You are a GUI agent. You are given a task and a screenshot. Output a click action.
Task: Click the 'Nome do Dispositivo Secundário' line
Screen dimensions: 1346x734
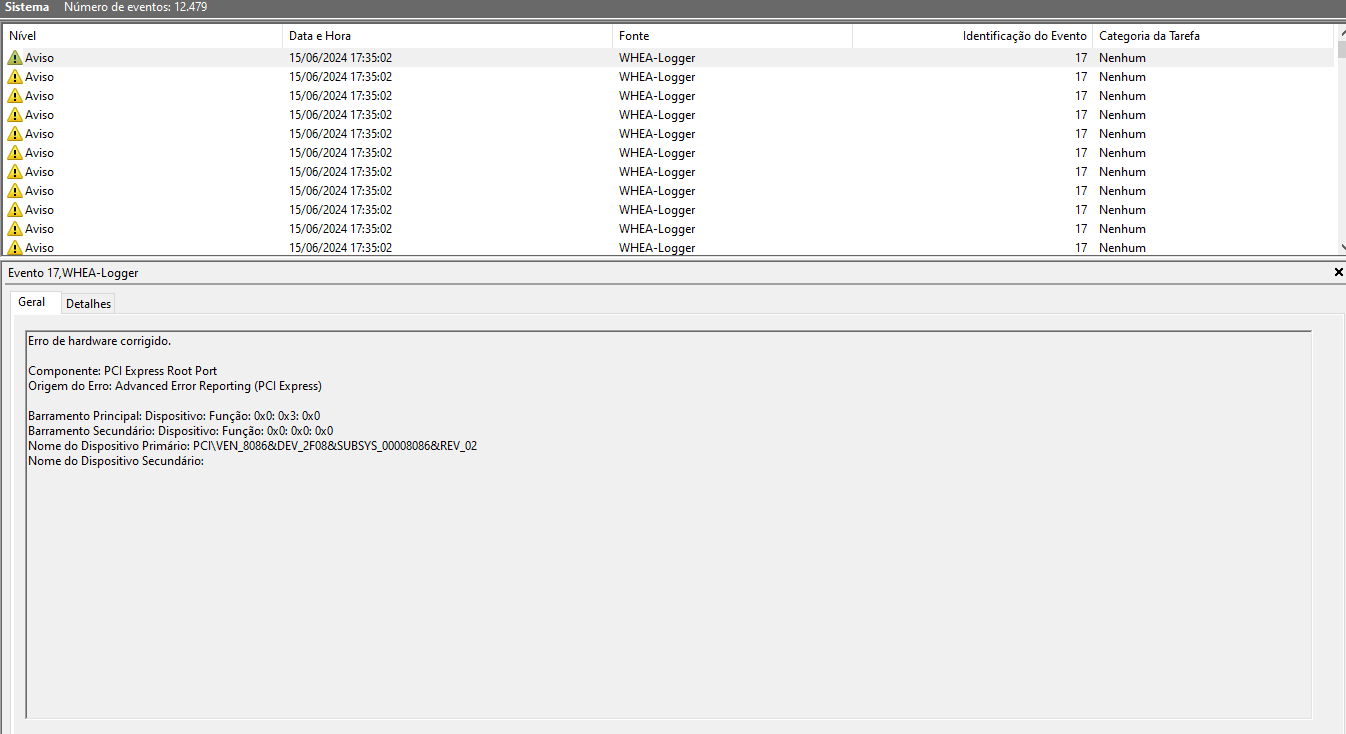(x=116, y=461)
